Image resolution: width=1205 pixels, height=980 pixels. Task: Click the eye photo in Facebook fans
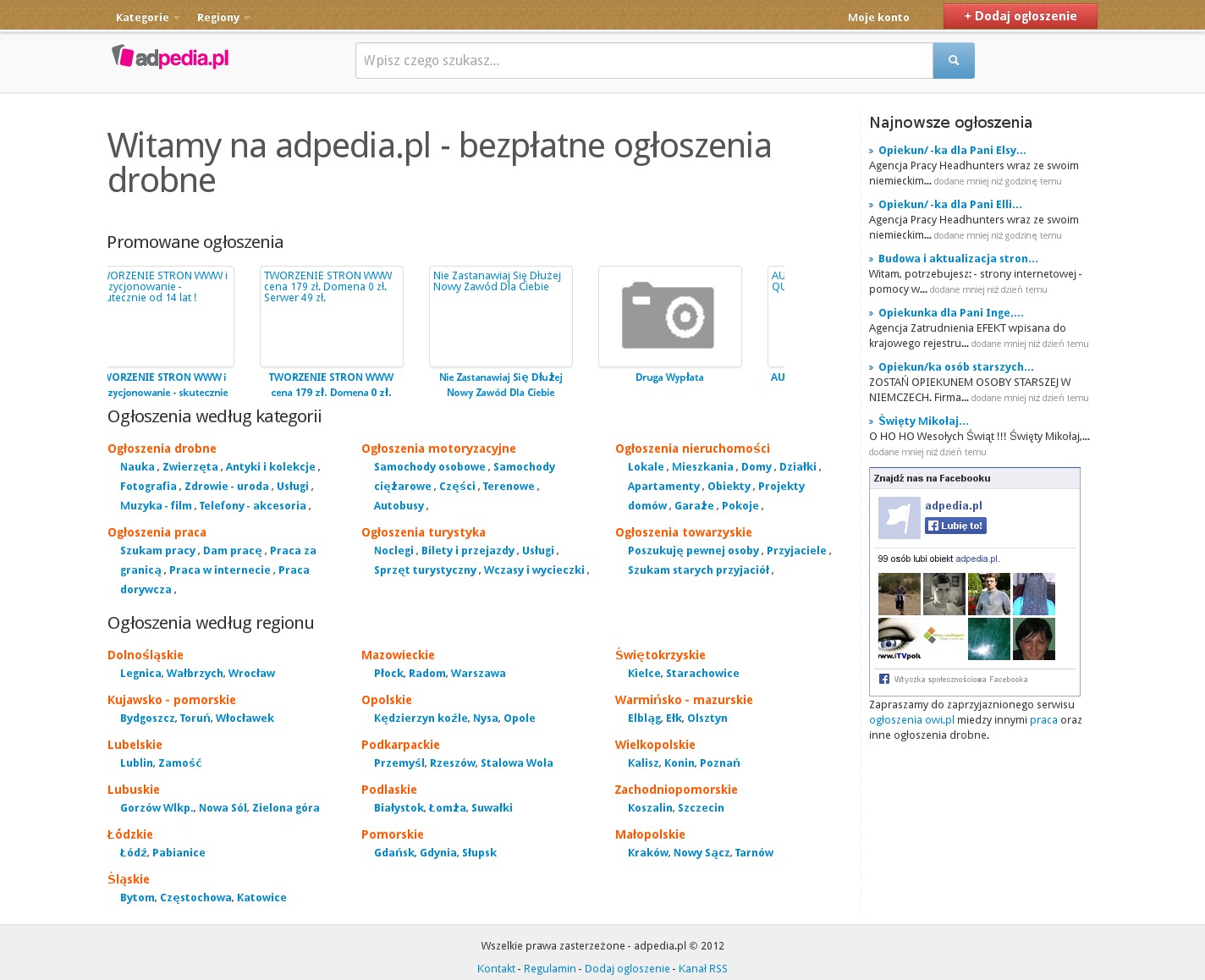tap(899, 639)
